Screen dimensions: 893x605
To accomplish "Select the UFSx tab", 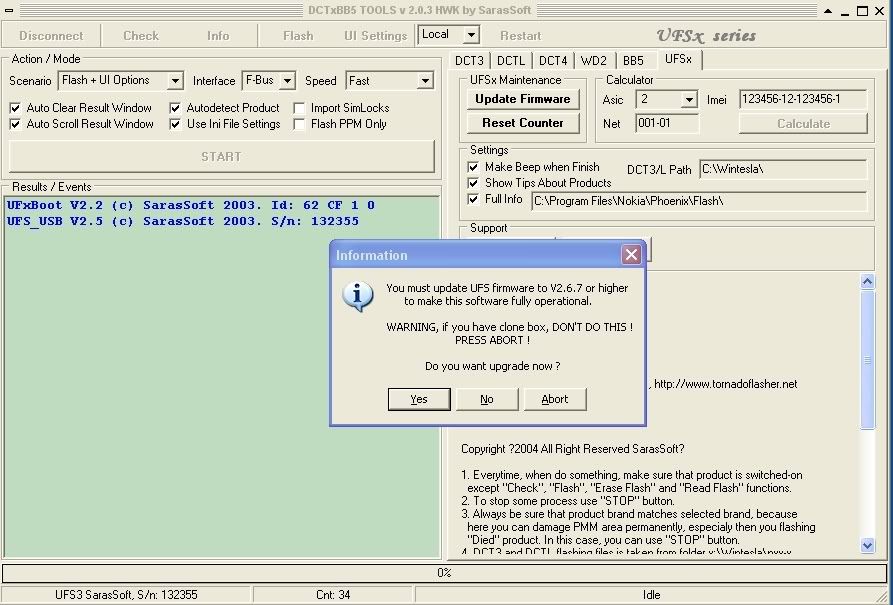I will click(678, 59).
